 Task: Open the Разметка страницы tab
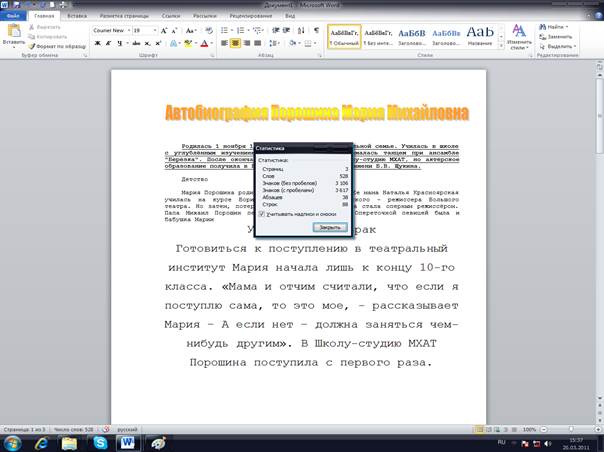pyautogui.click(x=125, y=17)
